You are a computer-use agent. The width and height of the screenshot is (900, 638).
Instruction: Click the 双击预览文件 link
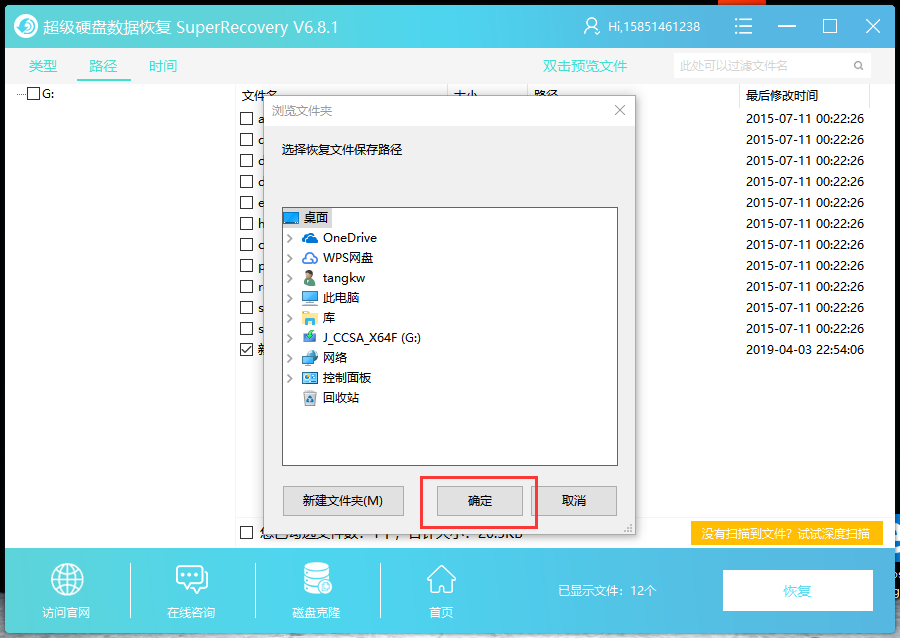[x=585, y=66]
